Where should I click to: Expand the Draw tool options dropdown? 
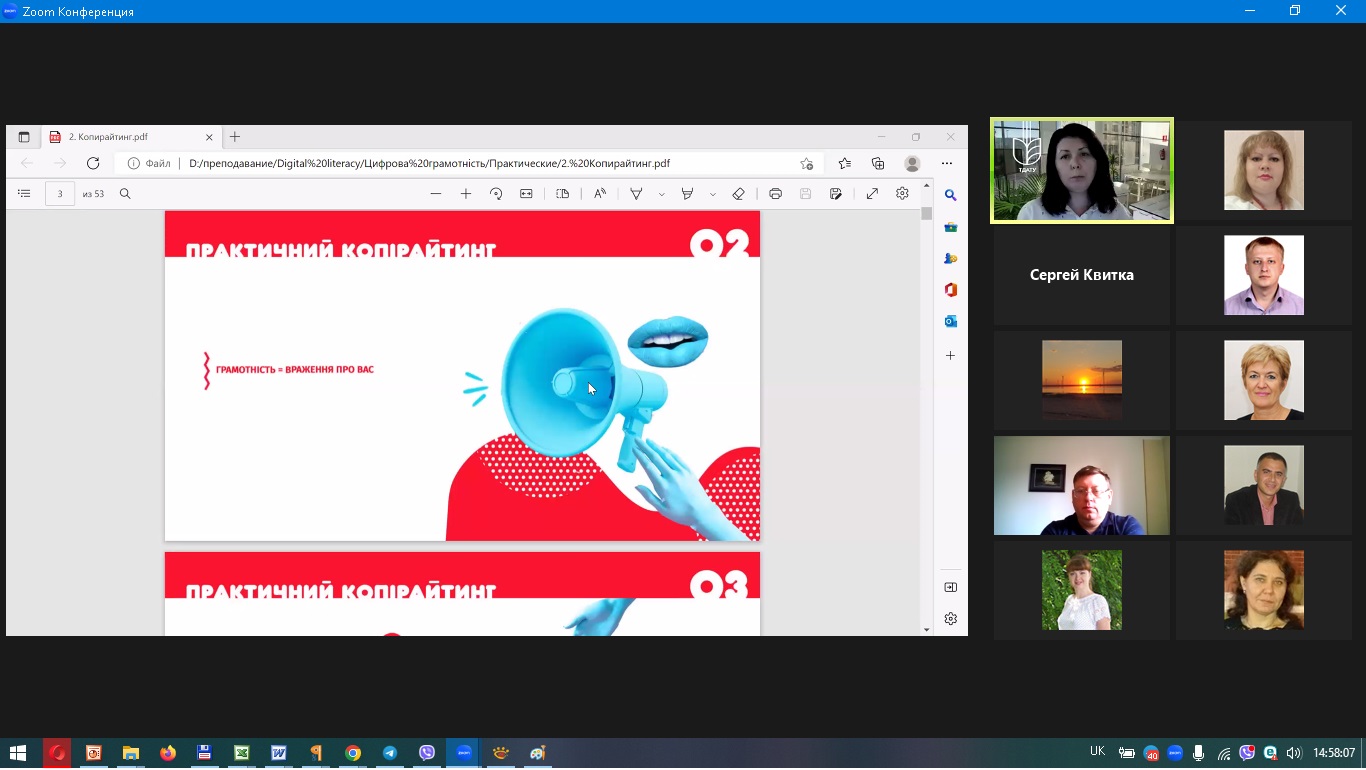(661, 194)
